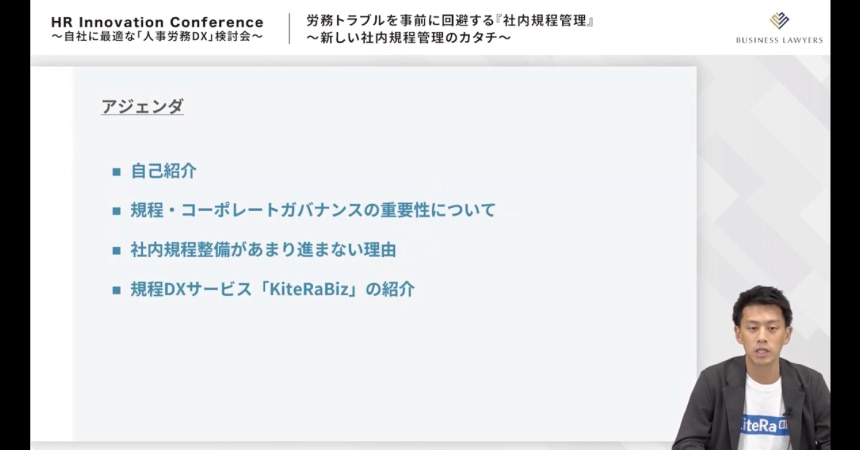The height and width of the screenshot is (450, 860).
Task: Click the vertical divider line in header
Action: pos(289,28)
